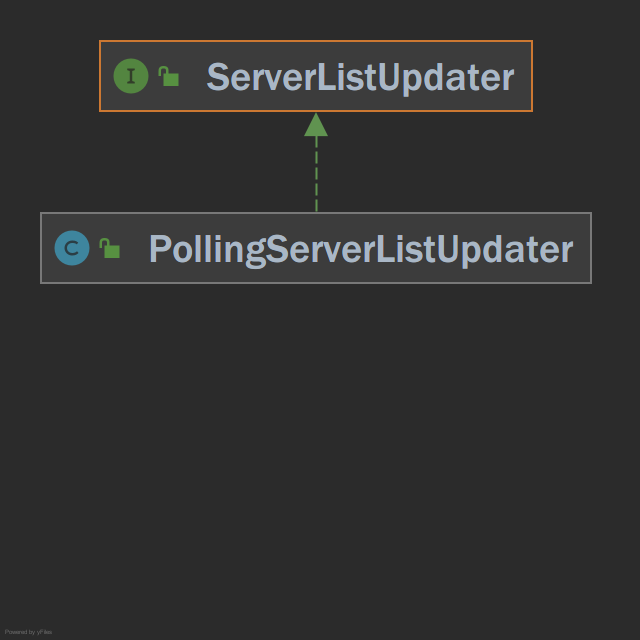Select the PollingServerListUpdater name label
Viewport: 640px width, 640px height.
coord(361,250)
